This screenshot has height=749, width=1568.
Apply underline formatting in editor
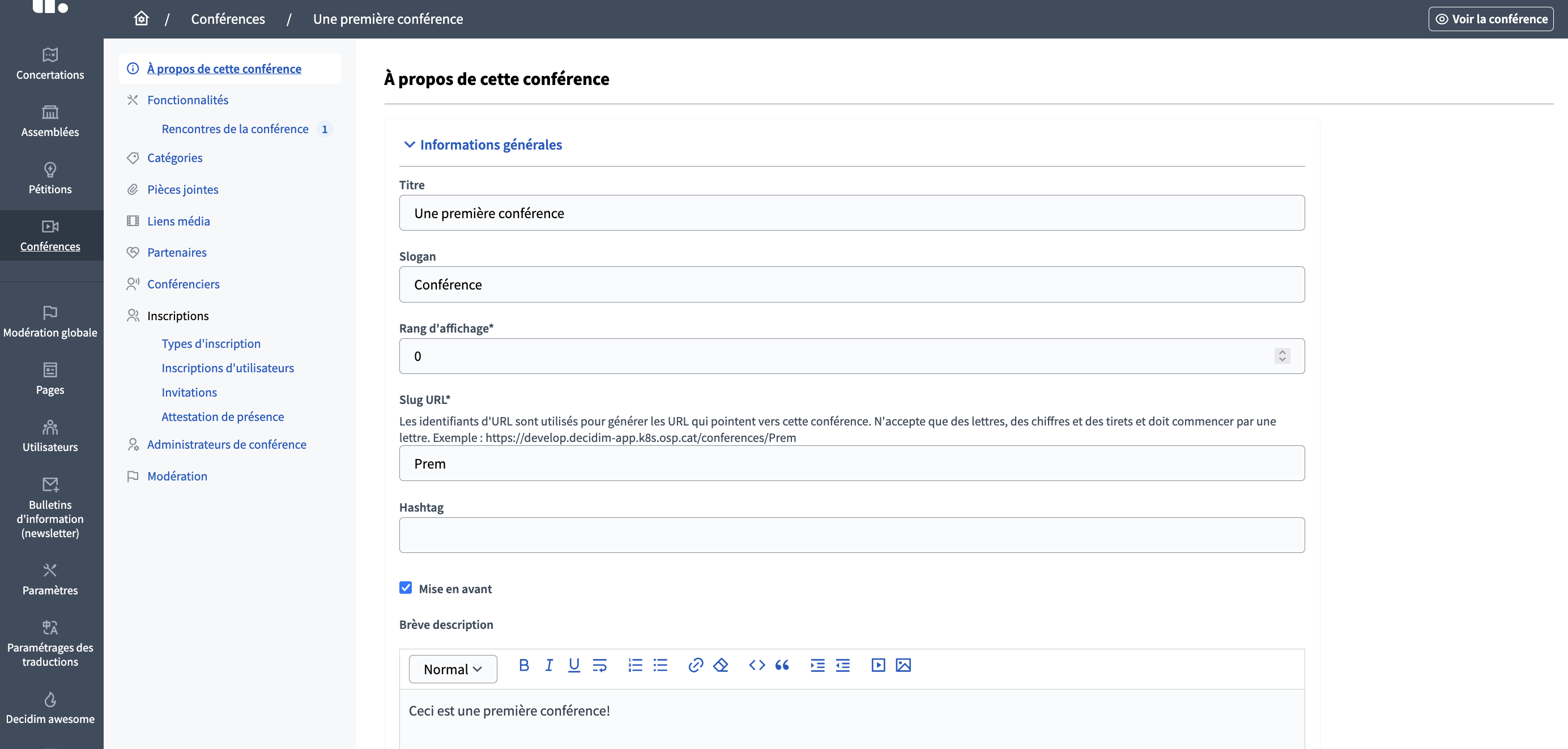click(x=573, y=665)
